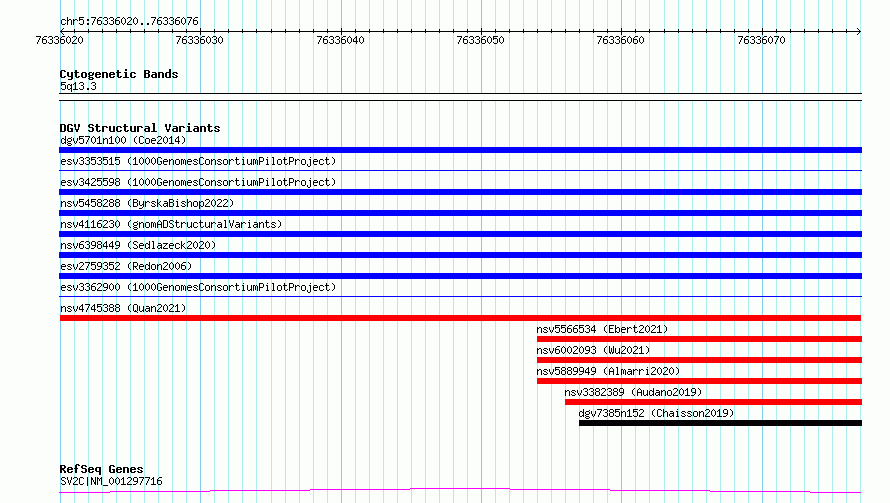Open variant nsv4116230 (gnomADStructuralVariants) label
This screenshot has width=890, height=503.
tap(171, 224)
